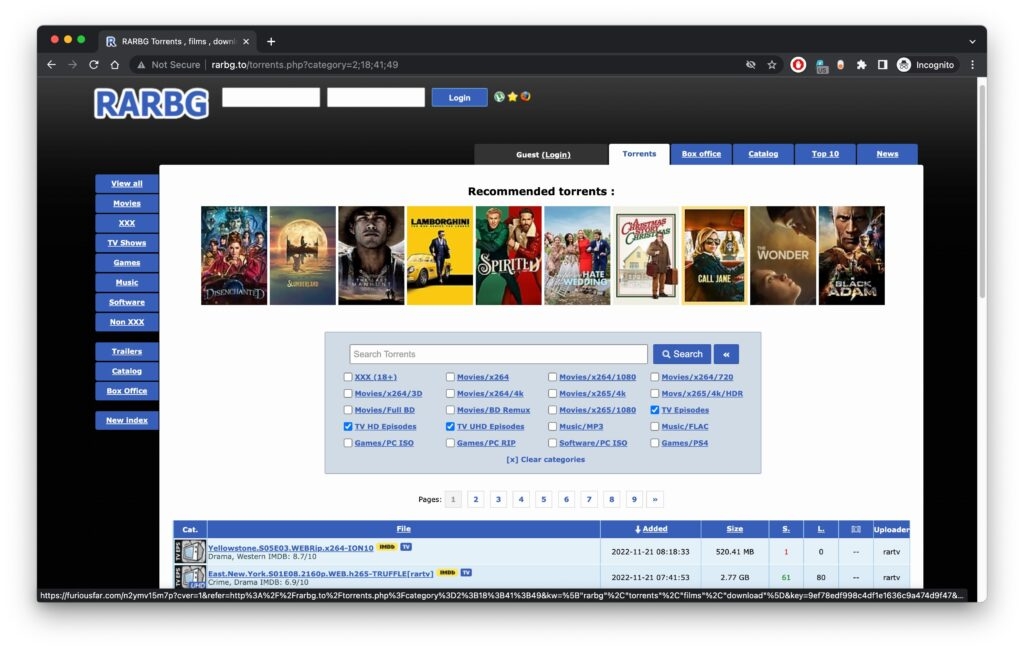Click the Not Secure warning icon
The width and height of the screenshot is (1024, 651).
pyautogui.click(x=140, y=65)
